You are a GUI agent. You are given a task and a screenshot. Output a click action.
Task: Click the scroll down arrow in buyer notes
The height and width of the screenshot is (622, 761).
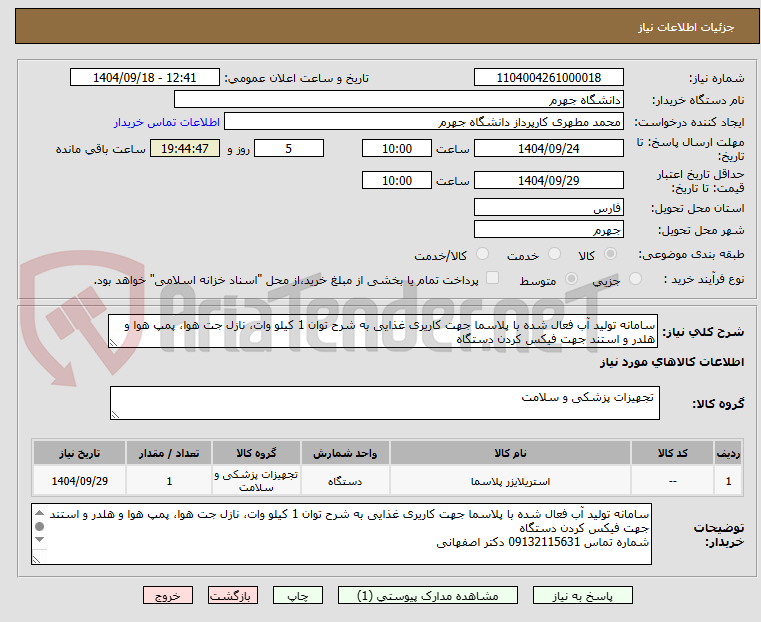pyautogui.click(x=40, y=540)
